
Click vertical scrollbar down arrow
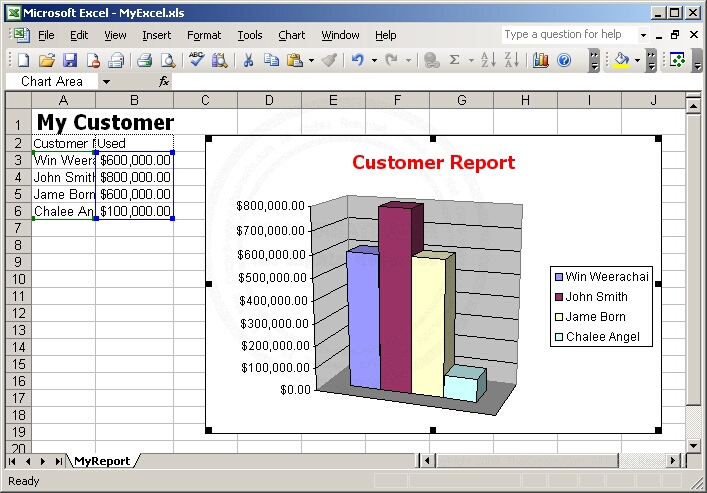click(x=693, y=446)
